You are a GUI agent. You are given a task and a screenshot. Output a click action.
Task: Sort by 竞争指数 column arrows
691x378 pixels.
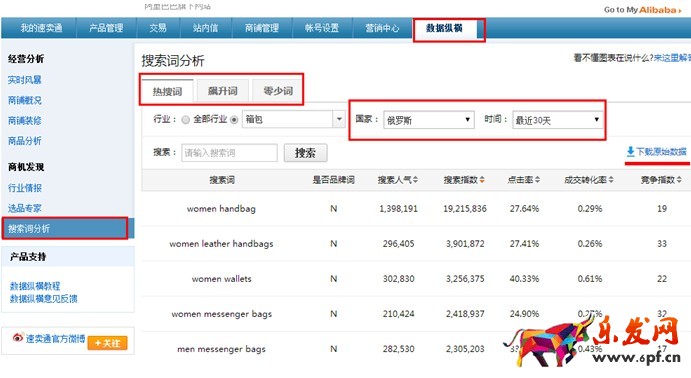679,180
